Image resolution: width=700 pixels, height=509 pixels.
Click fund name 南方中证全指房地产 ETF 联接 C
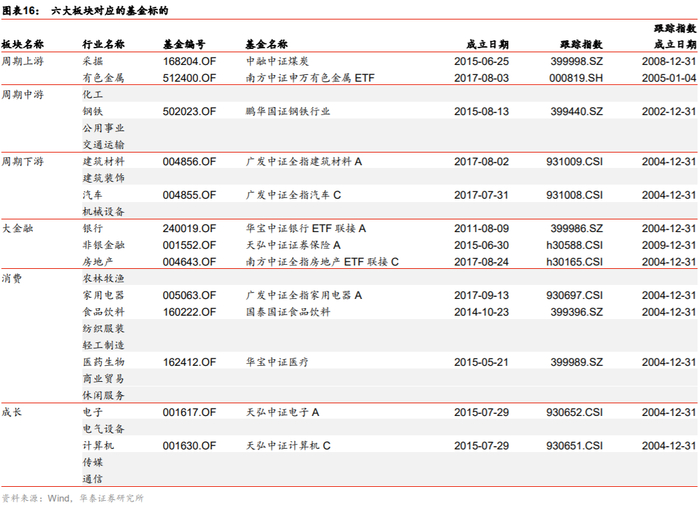tap(322, 262)
